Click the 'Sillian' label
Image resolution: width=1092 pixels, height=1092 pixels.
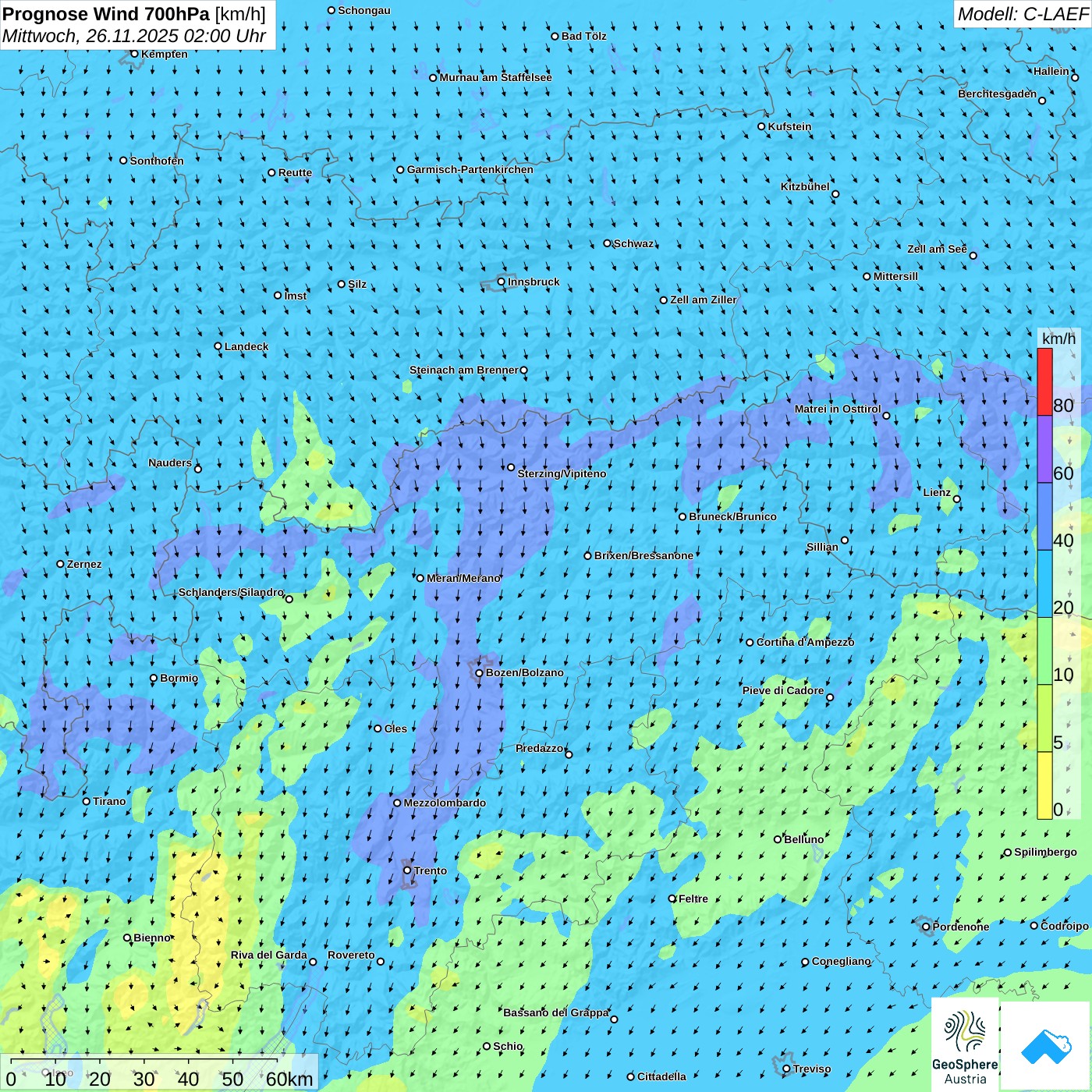point(822,547)
